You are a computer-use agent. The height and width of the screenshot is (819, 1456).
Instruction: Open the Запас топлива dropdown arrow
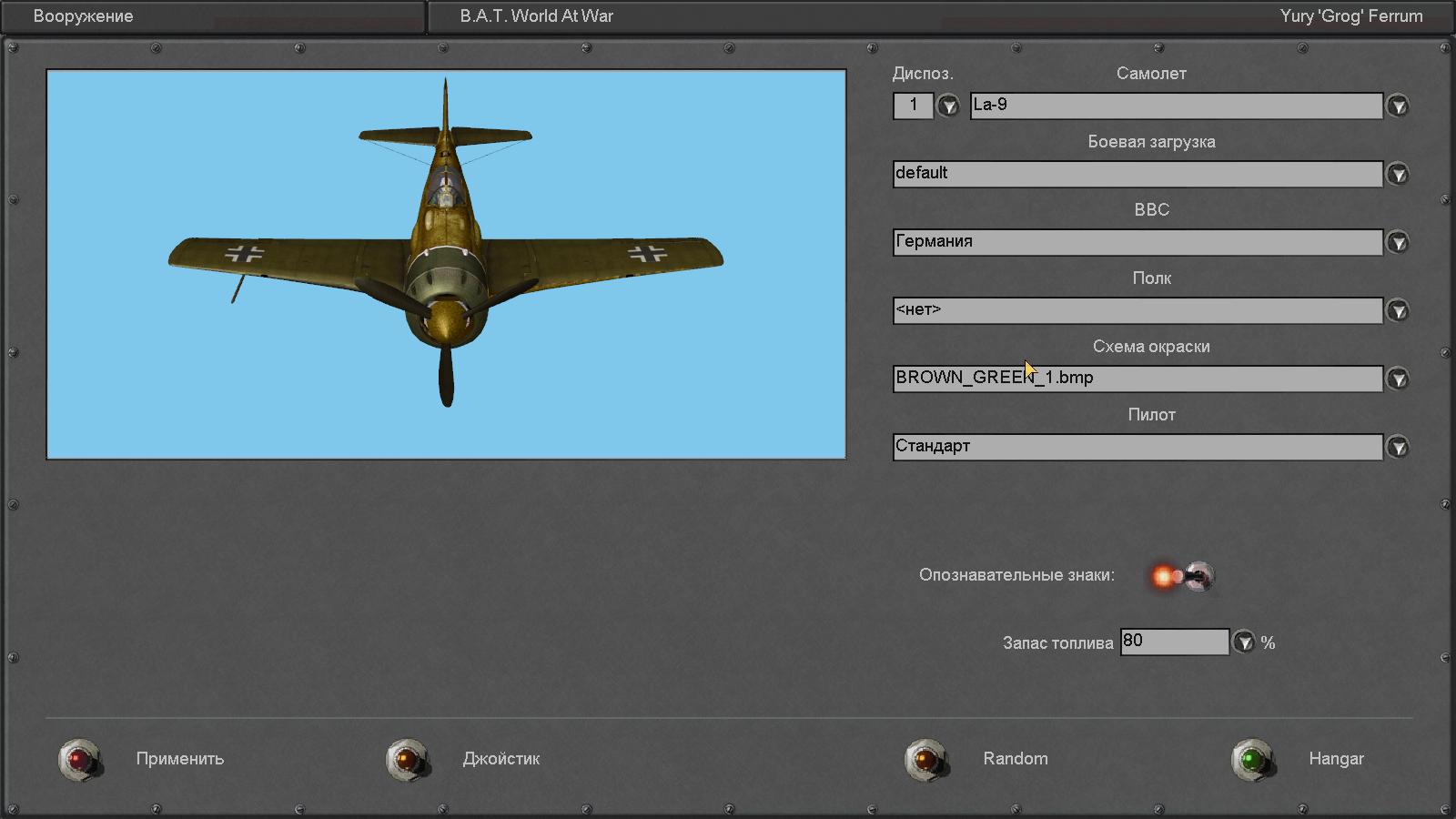click(x=1243, y=642)
